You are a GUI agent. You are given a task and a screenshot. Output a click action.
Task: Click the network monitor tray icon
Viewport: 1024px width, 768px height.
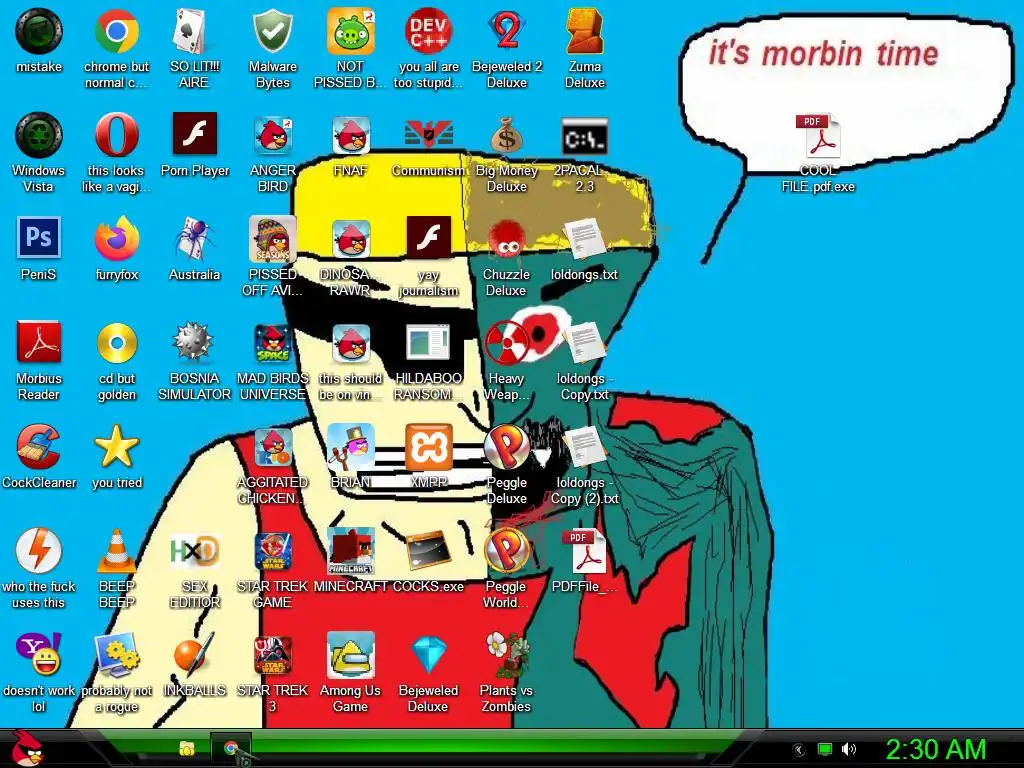(x=825, y=749)
